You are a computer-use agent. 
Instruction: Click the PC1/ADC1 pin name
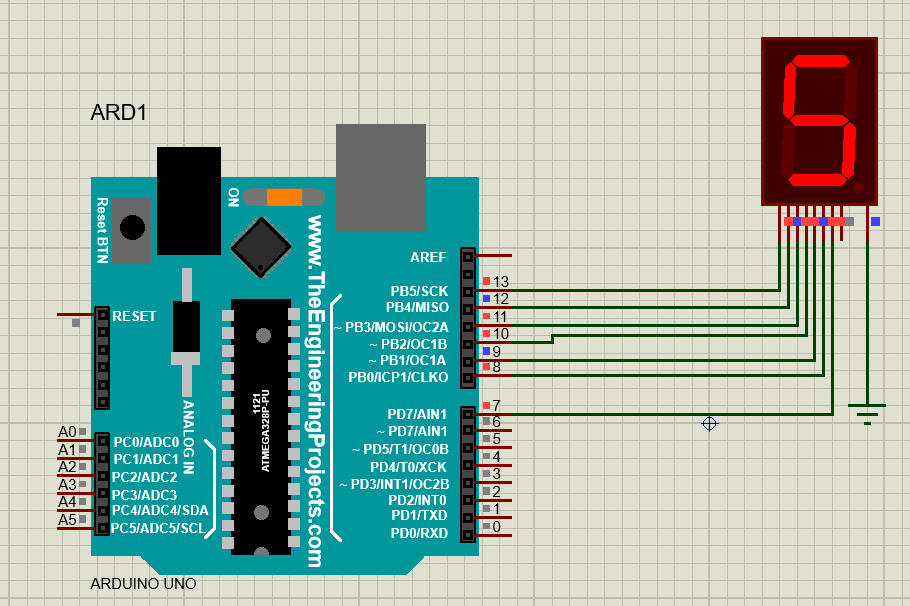[x=146, y=460]
